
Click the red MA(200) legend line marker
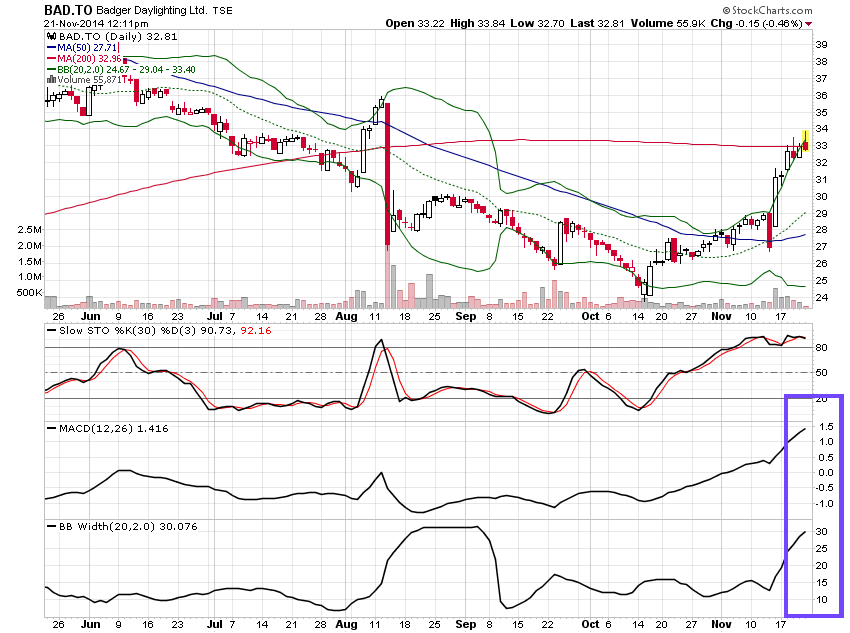tap(51, 59)
